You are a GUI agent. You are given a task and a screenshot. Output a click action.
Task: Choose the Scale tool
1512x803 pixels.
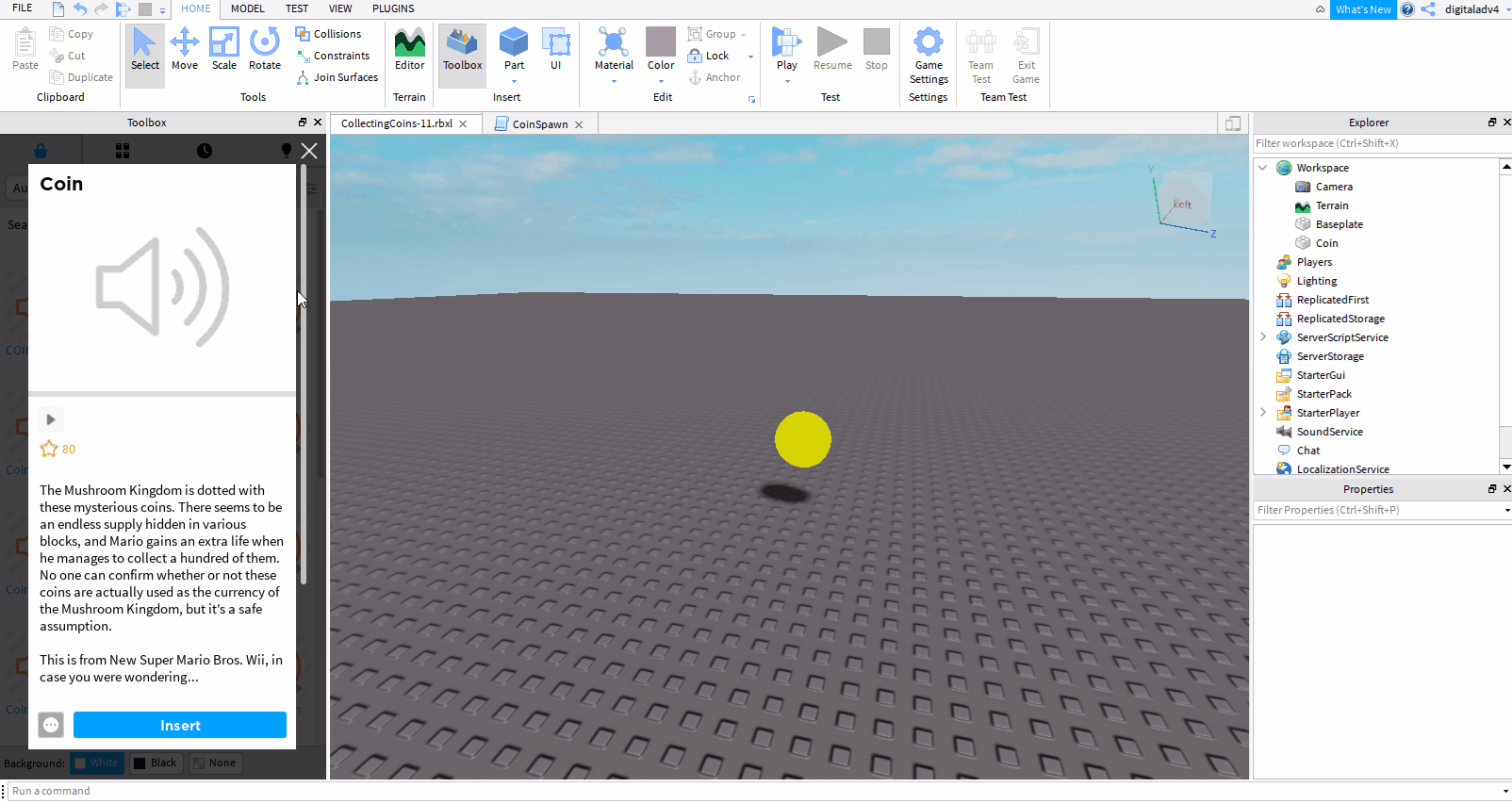224,49
